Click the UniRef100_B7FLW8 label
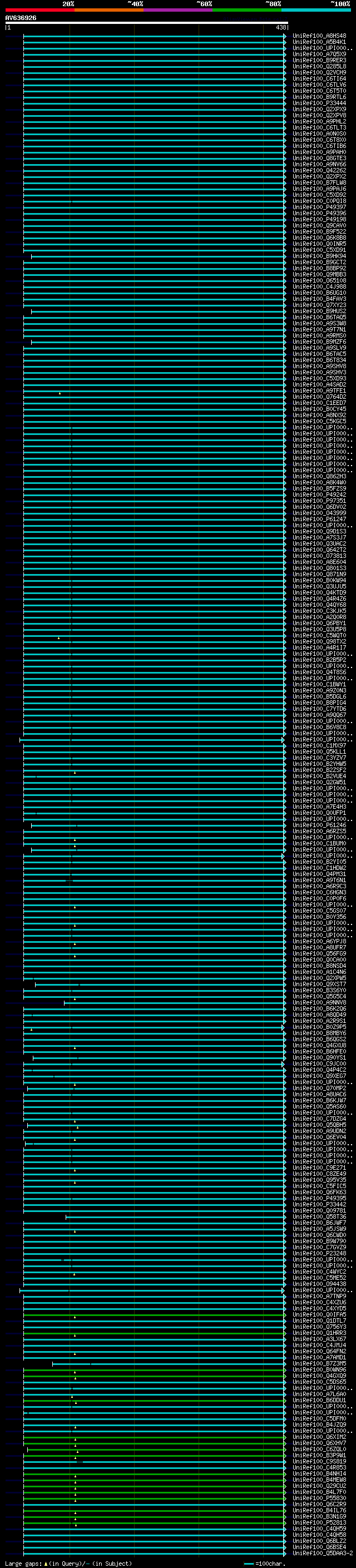 tap(319, 182)
